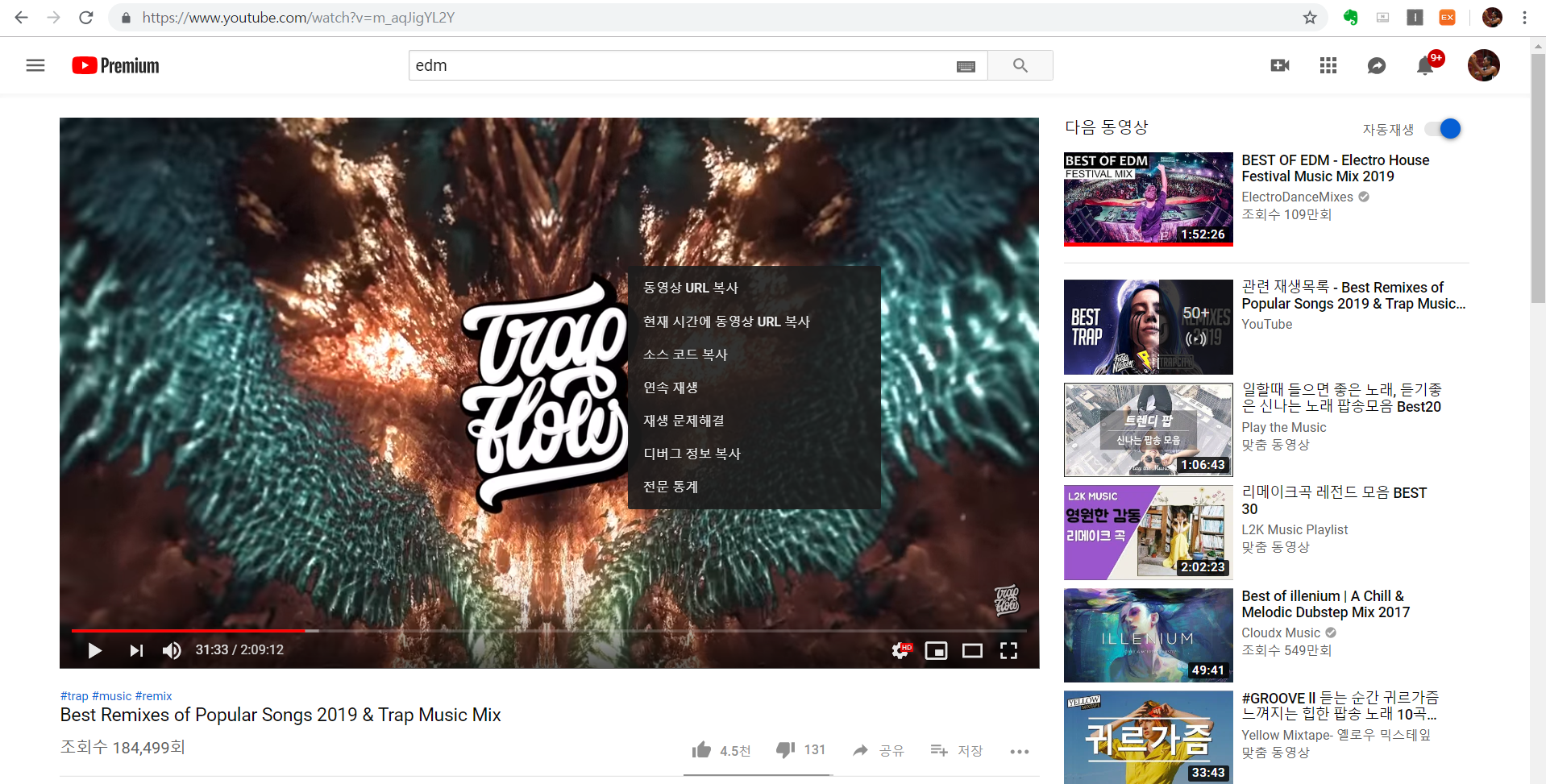Go to the YouTube Premium home logo
This screenshot has height=784, width=1546.
pyautogui.click(x=115, y=65)
